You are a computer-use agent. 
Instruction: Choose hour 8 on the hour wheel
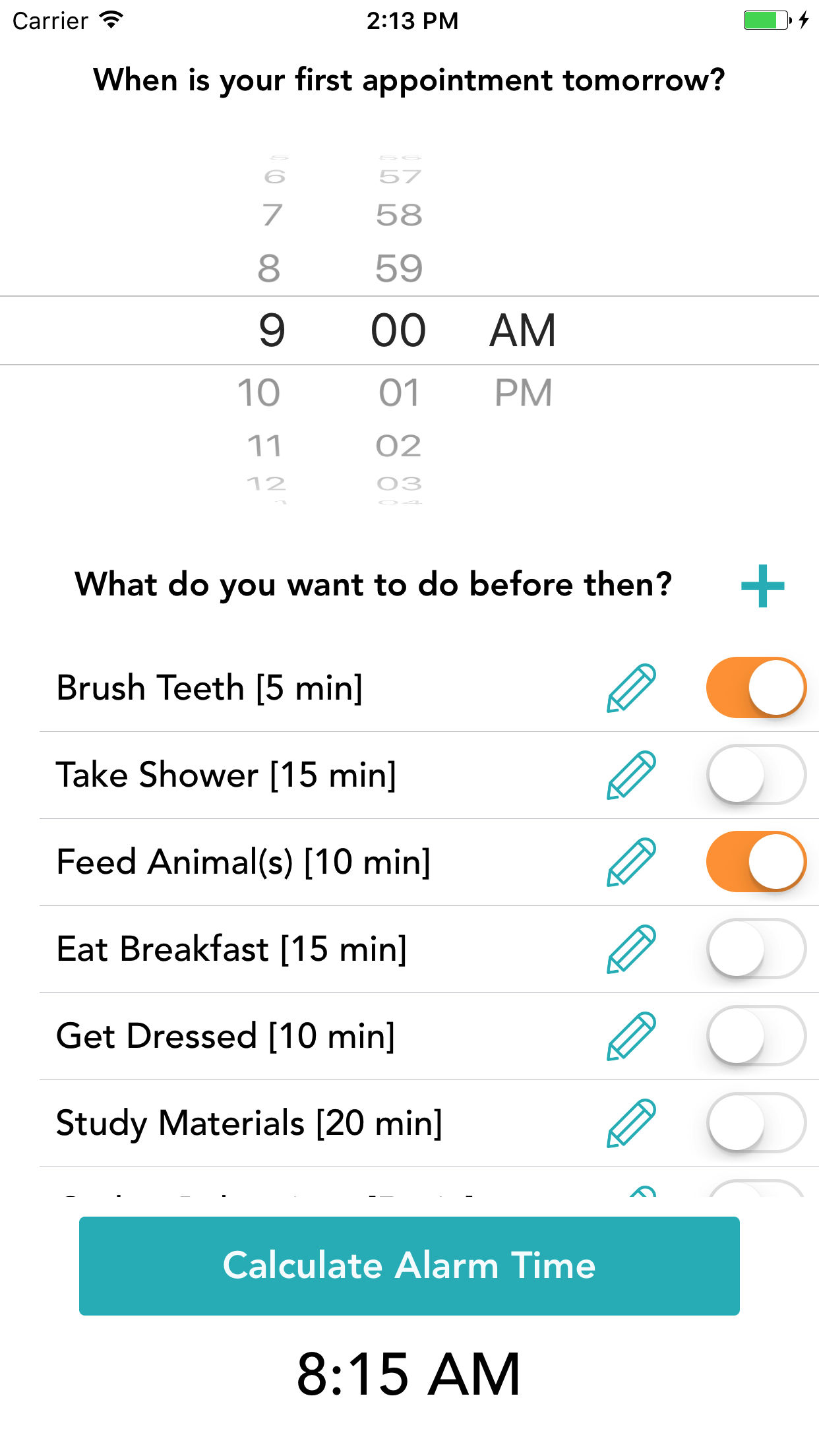click(x=268, y=268)
